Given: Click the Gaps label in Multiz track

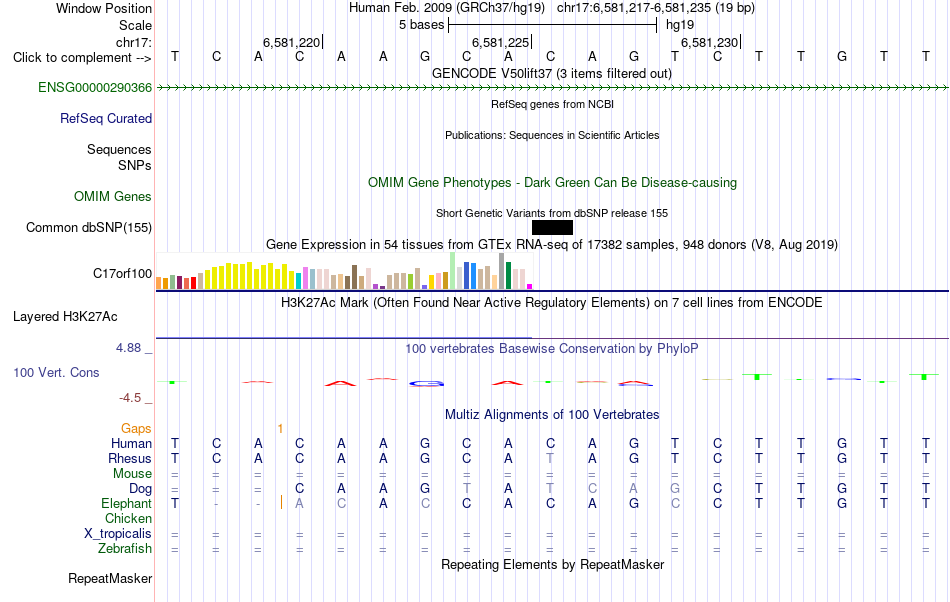Looking at the screenshot, I should pos(136,429).
